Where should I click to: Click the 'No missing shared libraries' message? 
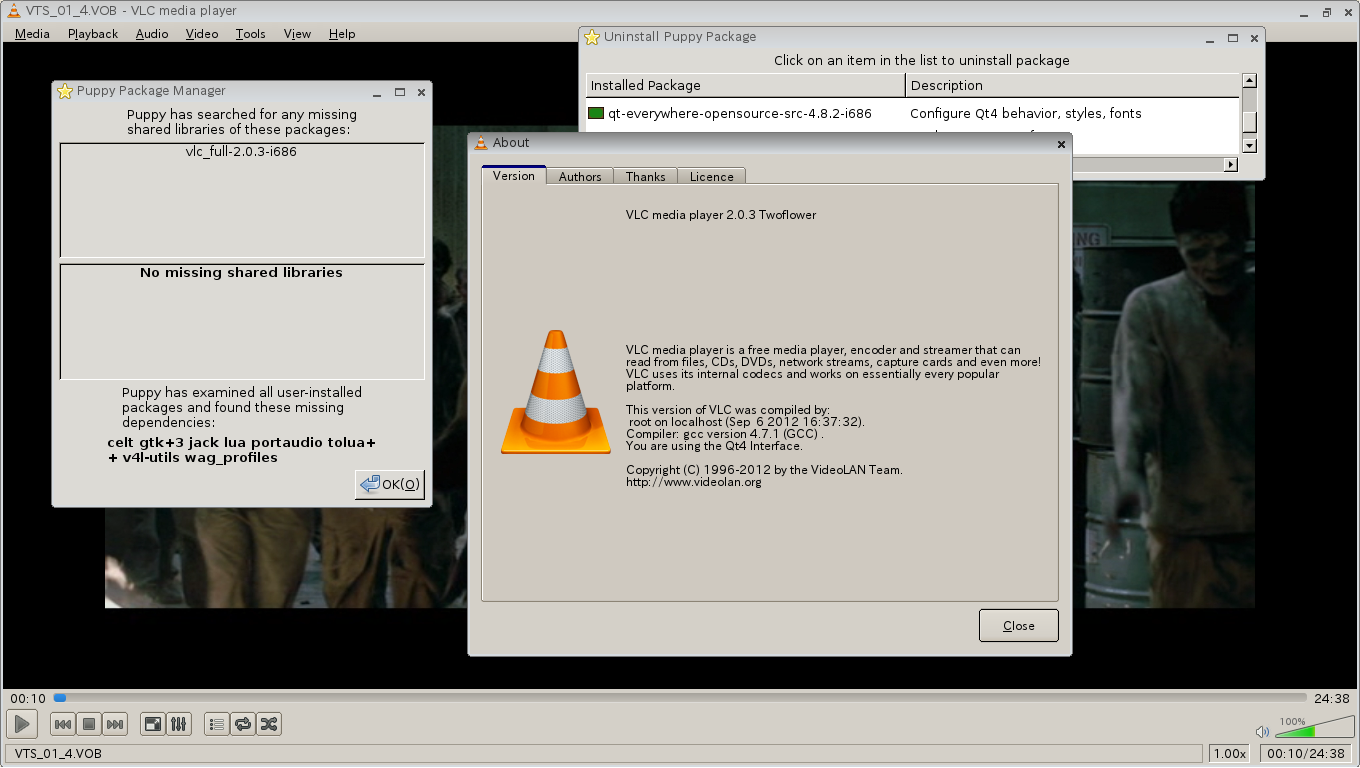241,272
